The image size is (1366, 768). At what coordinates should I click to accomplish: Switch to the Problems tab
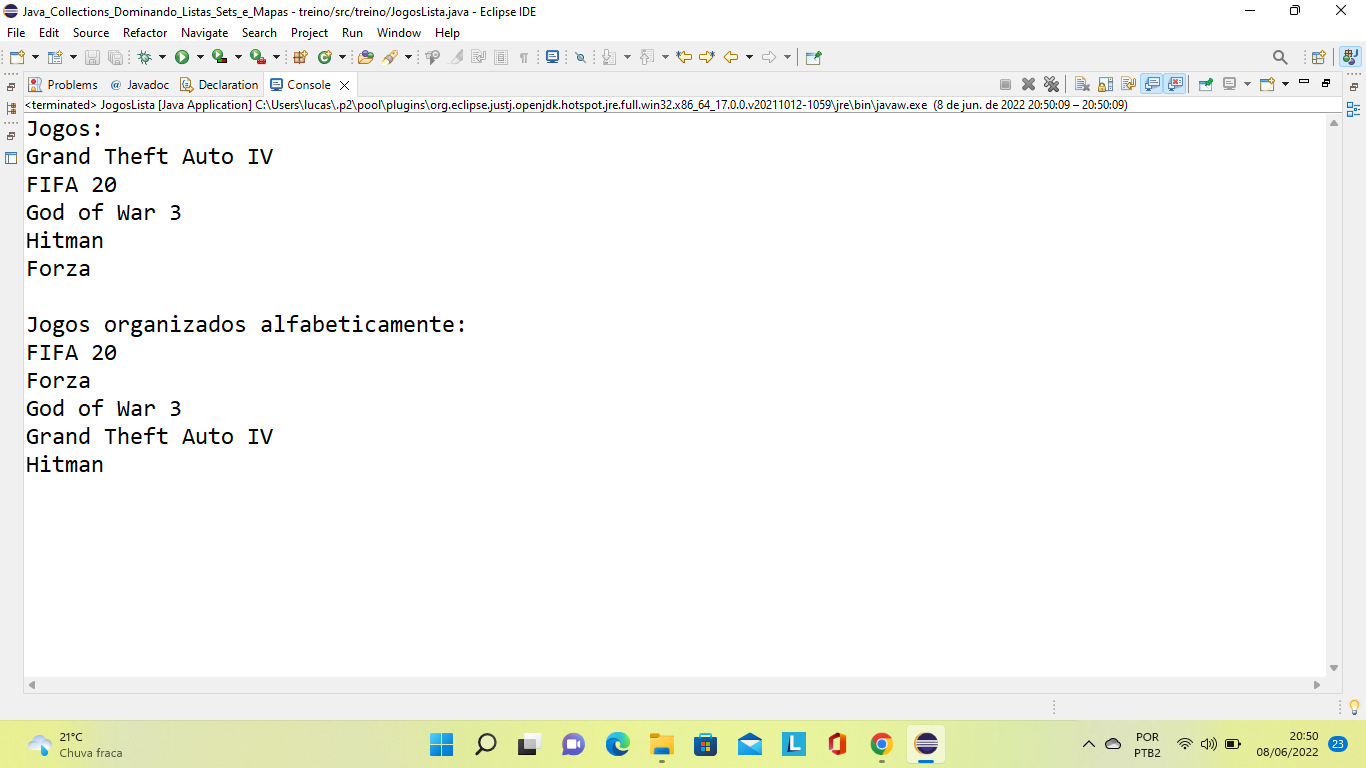[x=63, y=85]
